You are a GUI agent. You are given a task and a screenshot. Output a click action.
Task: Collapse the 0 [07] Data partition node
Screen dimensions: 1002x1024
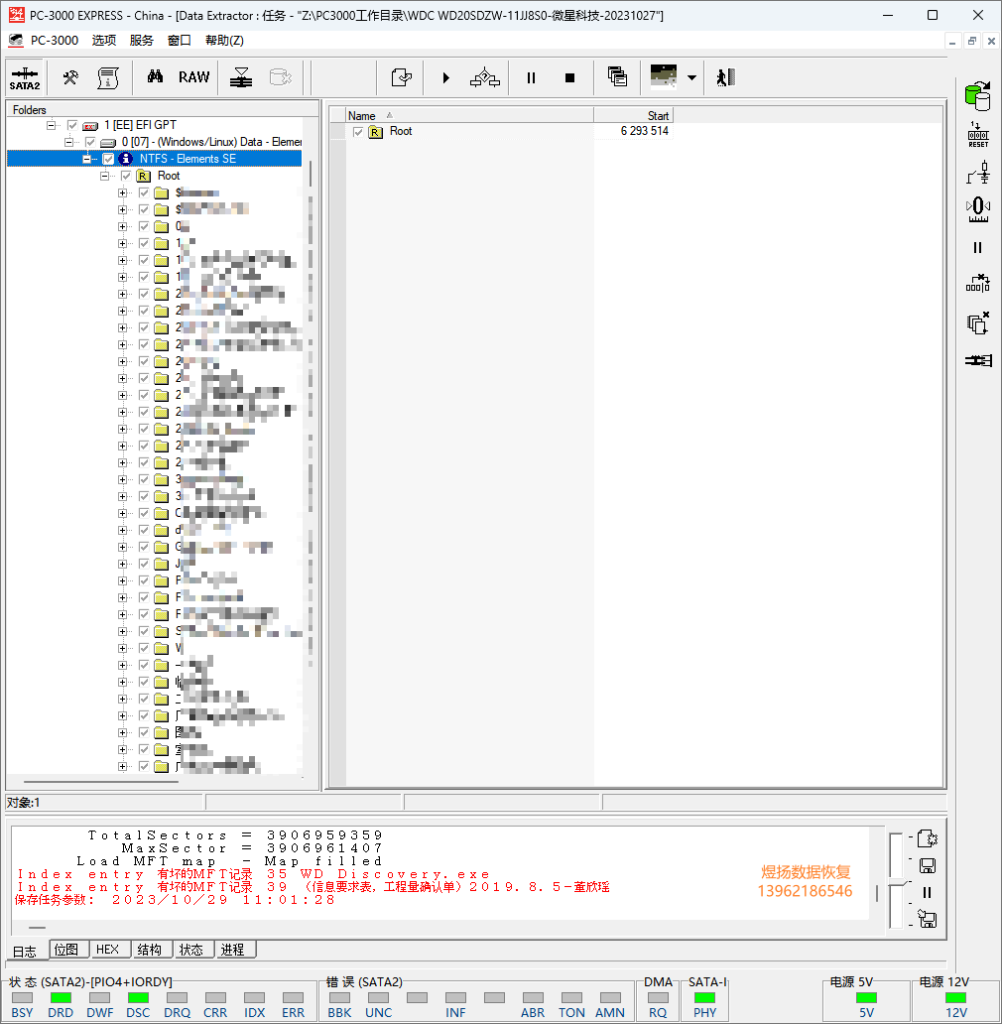tap(69, 142)
